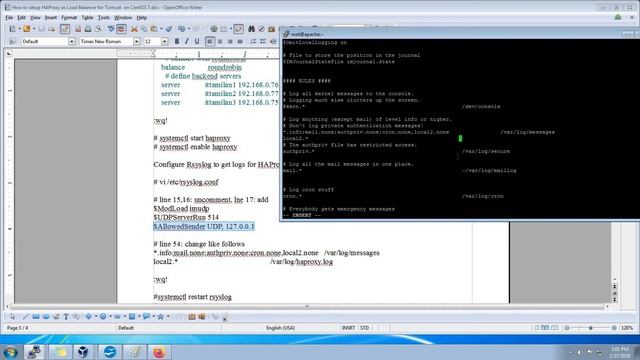640x360 pixels.
Task: Open the Edit menu
Action: (22, 18)
